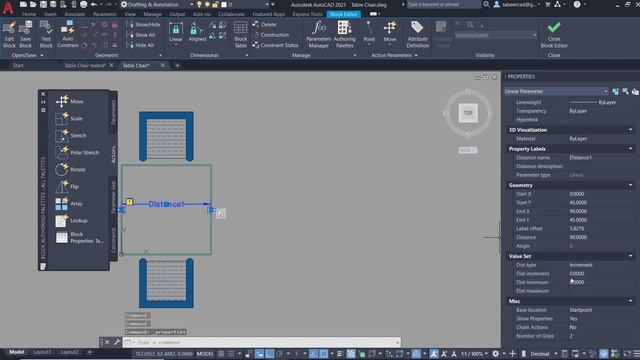The width and height of the screenshot is (640, 360).
Task: Switch to the Block Editor ribbon tab
Action: [x=343, y=14]
